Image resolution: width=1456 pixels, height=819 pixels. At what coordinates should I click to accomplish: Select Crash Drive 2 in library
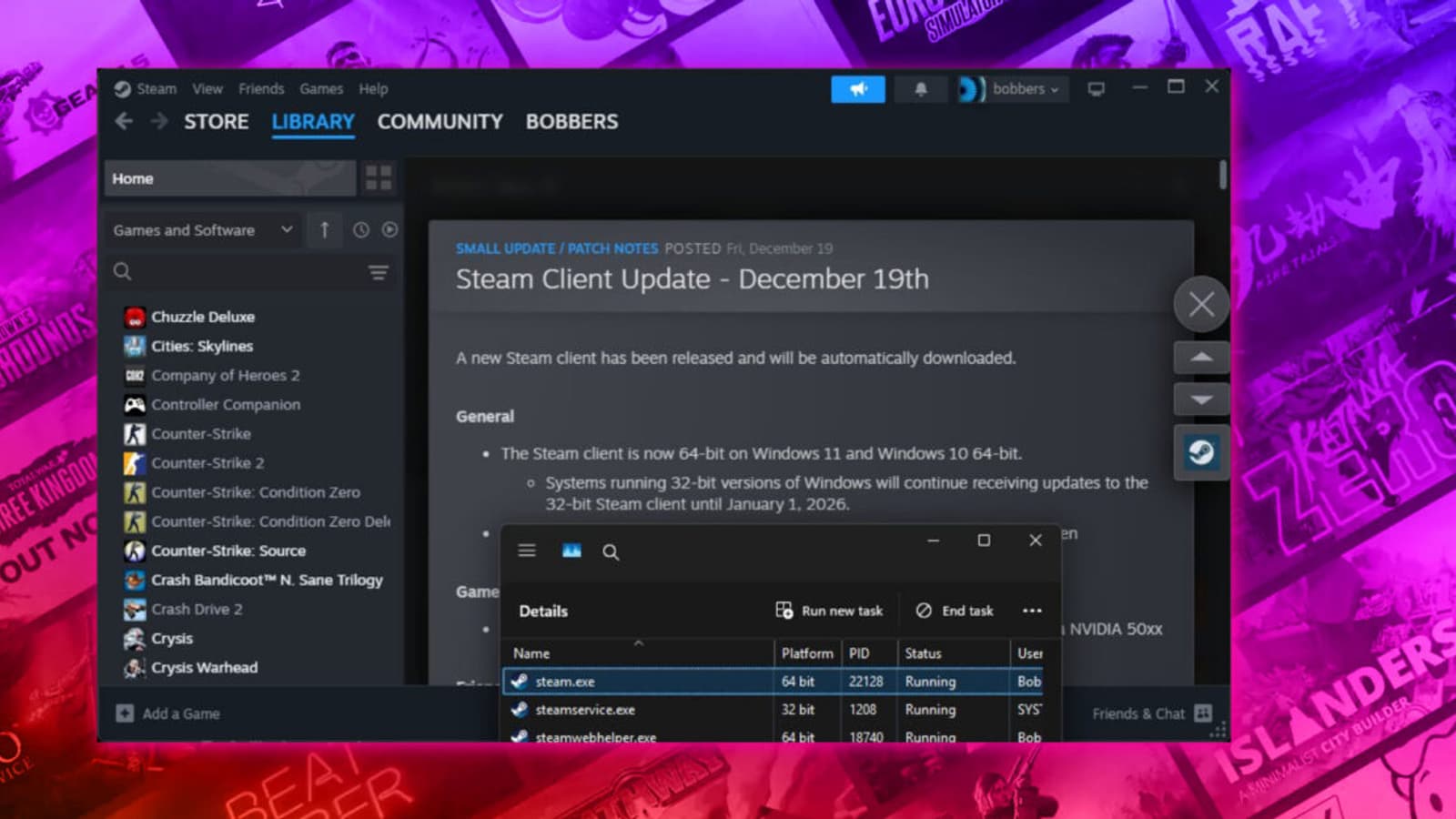pos(197,609)
